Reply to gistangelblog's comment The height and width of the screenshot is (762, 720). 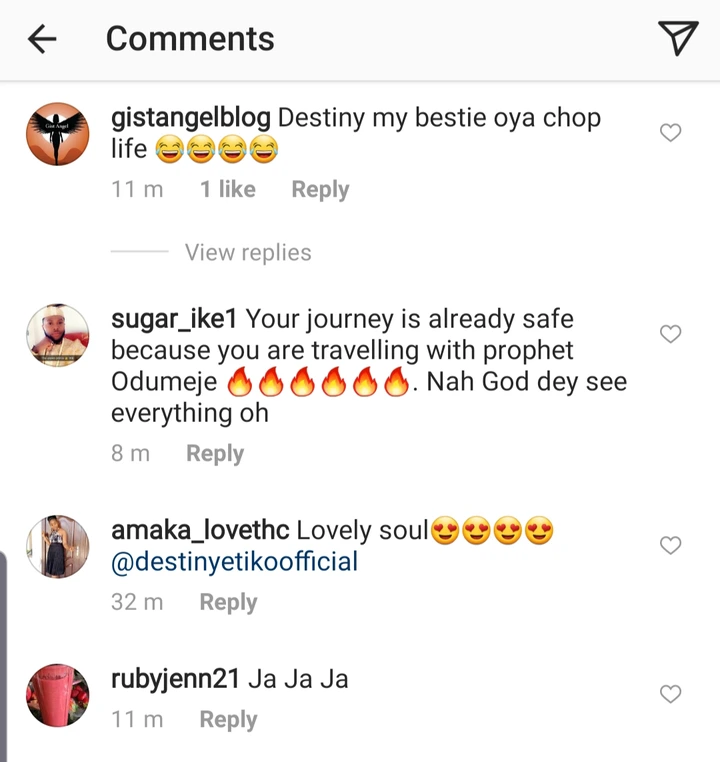[x=320, y=190]
